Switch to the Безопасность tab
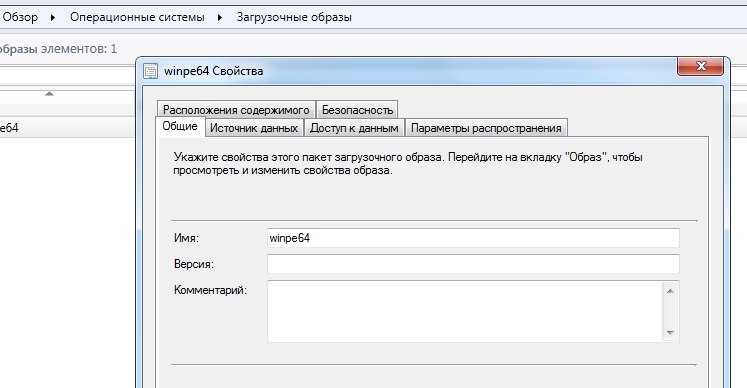 point(357,110)
